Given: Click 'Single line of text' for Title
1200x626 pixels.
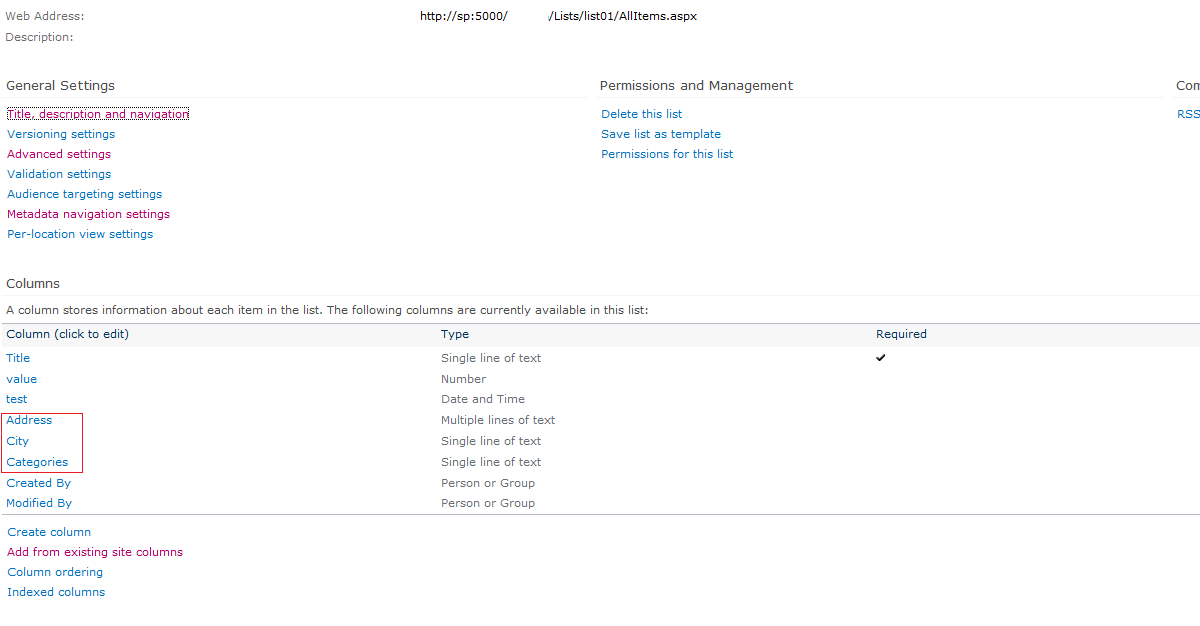Looking at the screenshot, I should 491,358.
